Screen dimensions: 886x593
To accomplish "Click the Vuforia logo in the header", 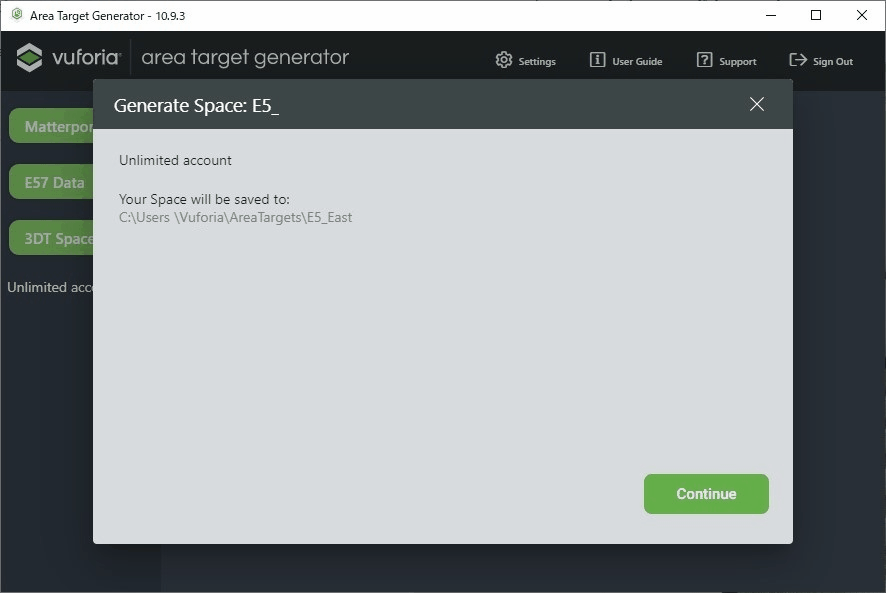I will click(68, 58).
